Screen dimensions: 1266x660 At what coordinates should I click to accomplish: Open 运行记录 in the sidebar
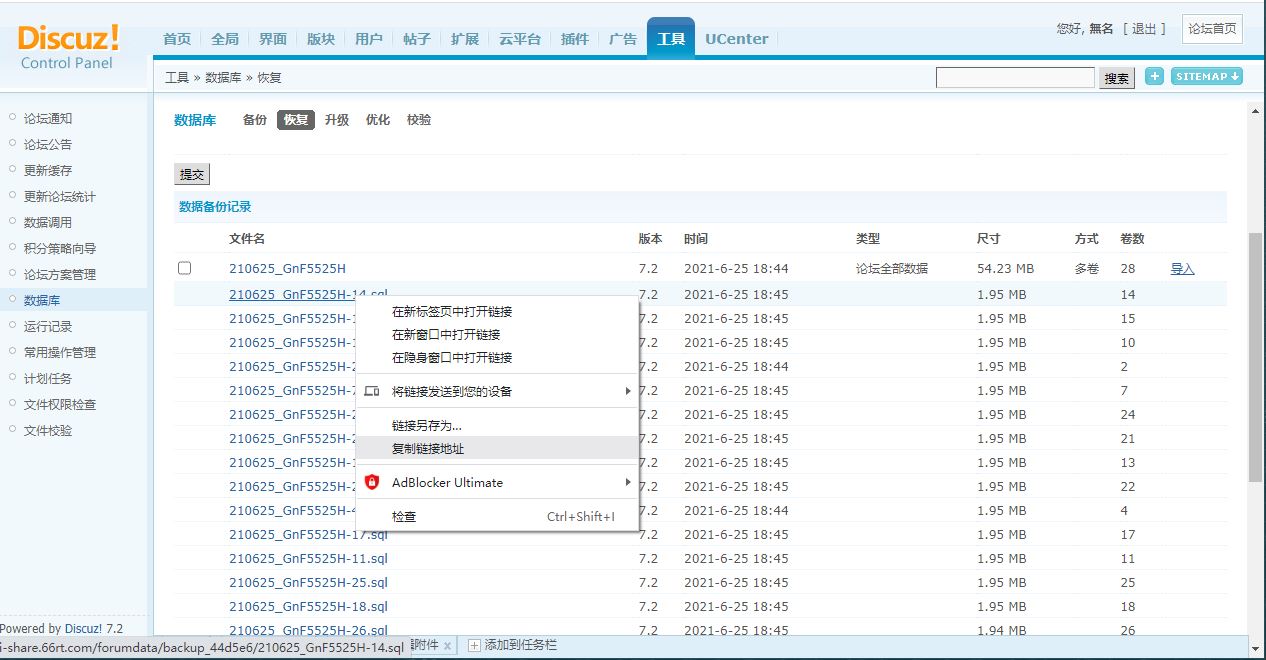point(48,326)
